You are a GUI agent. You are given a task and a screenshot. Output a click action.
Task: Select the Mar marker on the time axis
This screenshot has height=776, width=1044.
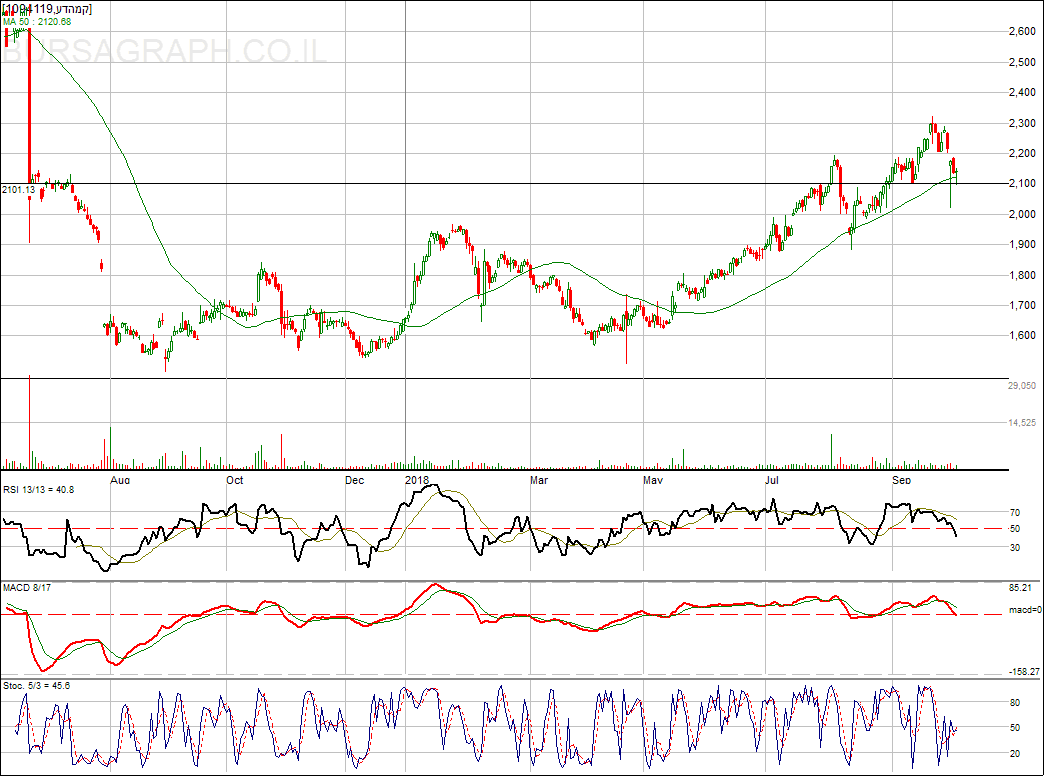coord(538,480)
